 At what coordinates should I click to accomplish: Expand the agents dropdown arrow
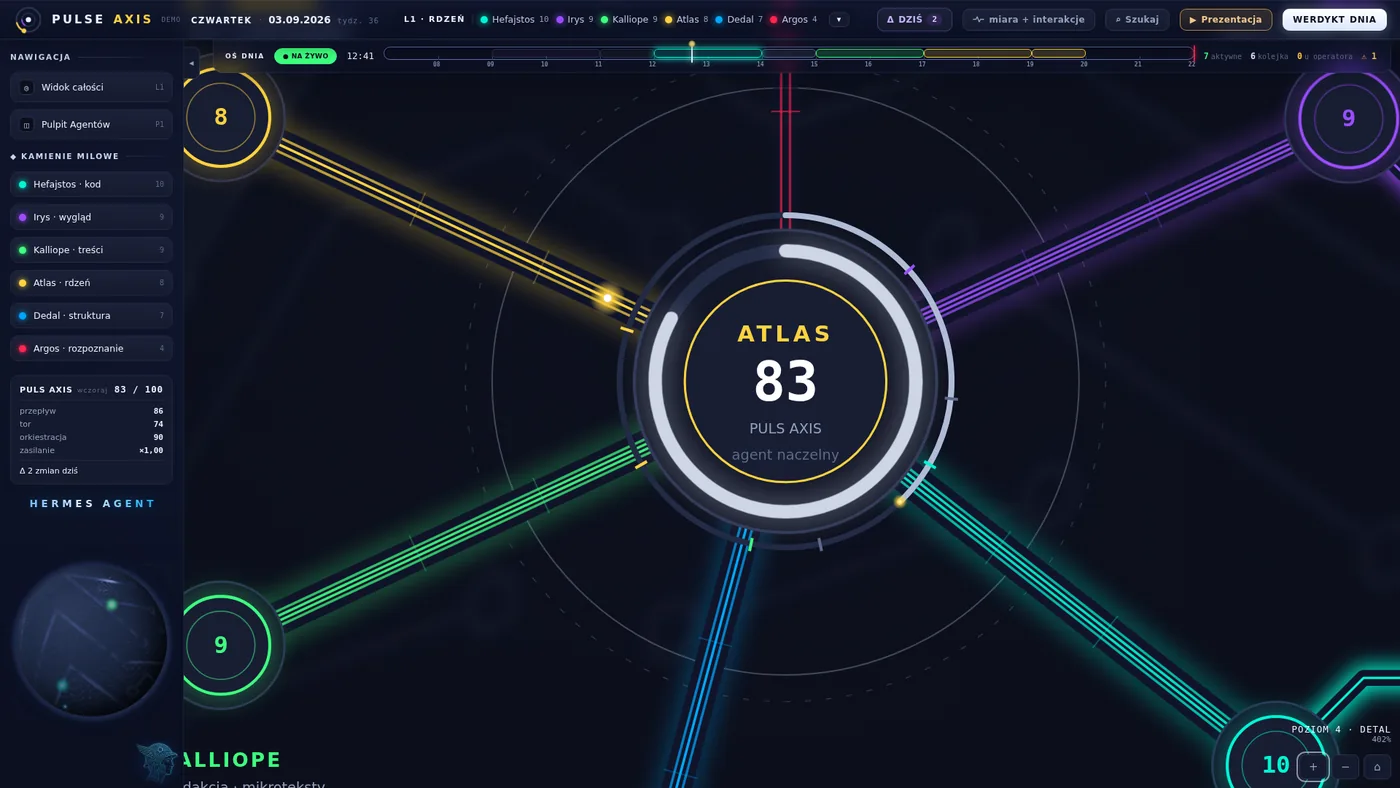tap(839, 20)
